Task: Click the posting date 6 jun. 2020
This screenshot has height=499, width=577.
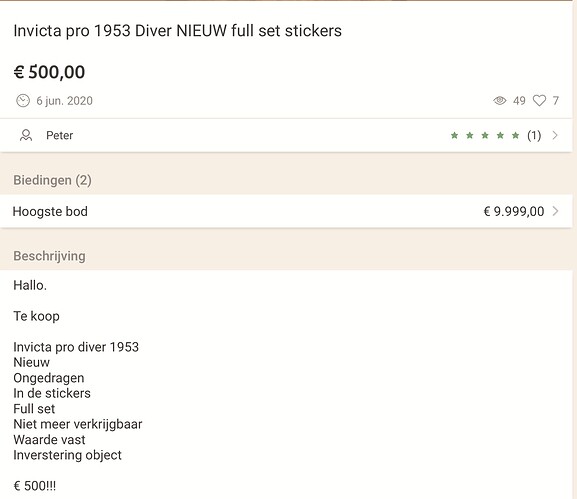Action: (x=64, y=100)
